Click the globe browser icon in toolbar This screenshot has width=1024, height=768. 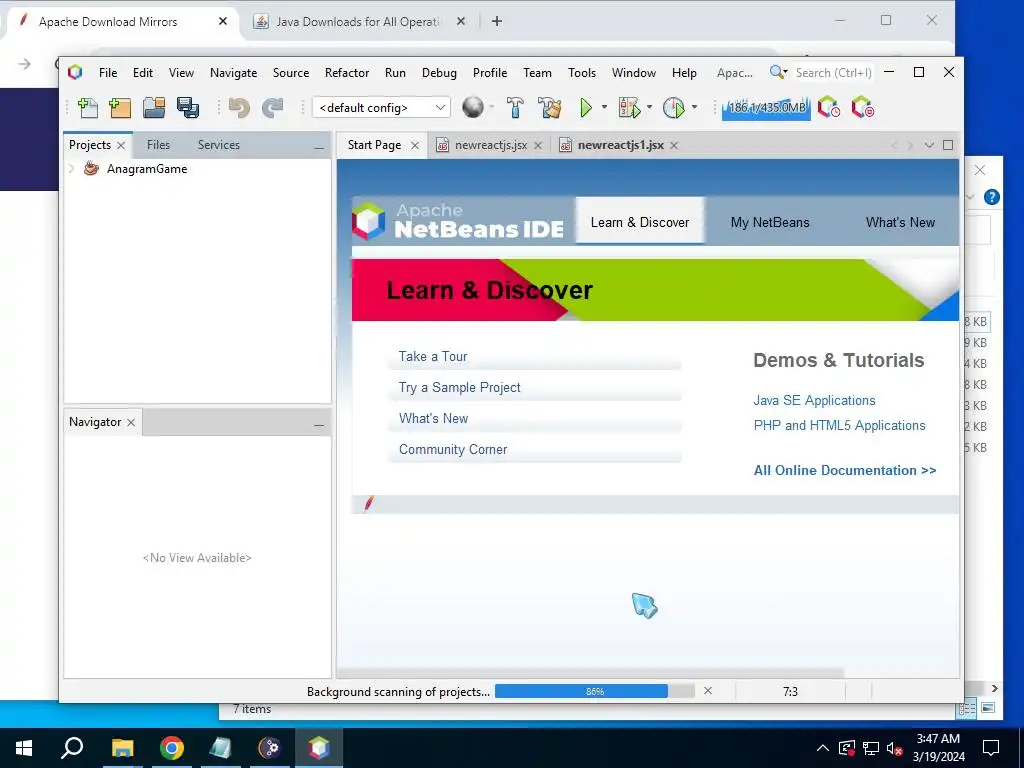(x=473, y=107)
